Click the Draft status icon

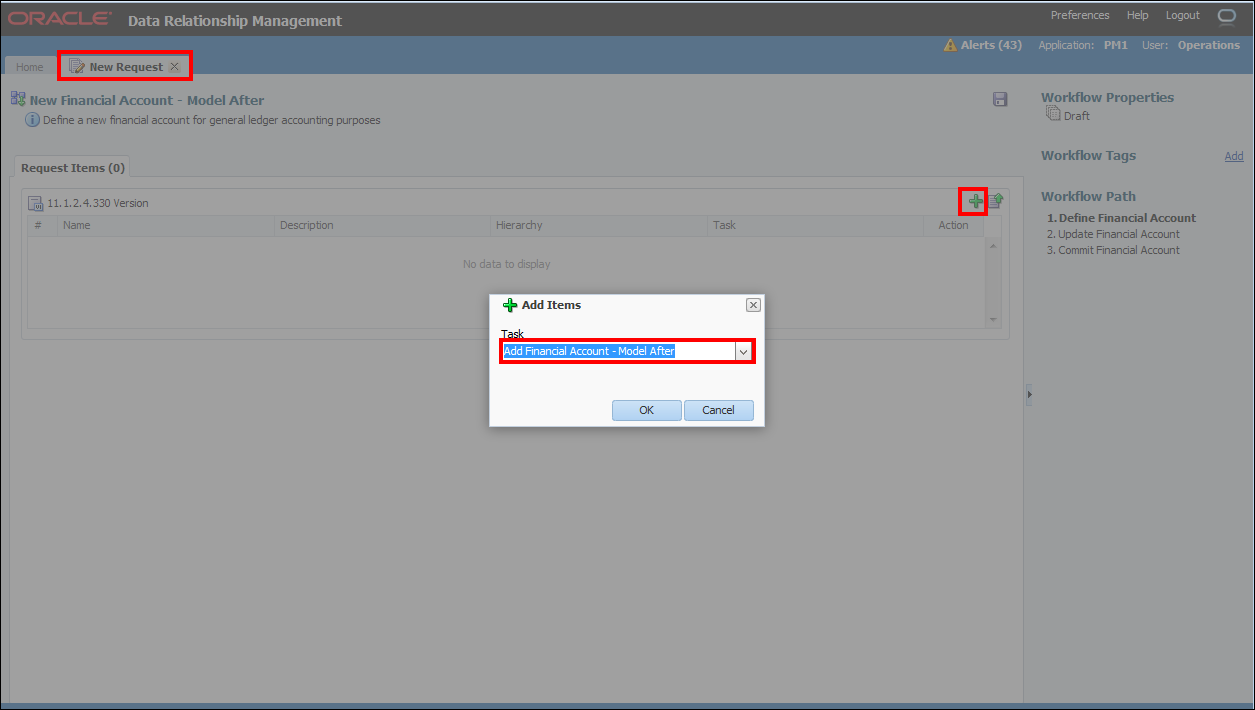pyautogui.click(x=1053, y=114)
